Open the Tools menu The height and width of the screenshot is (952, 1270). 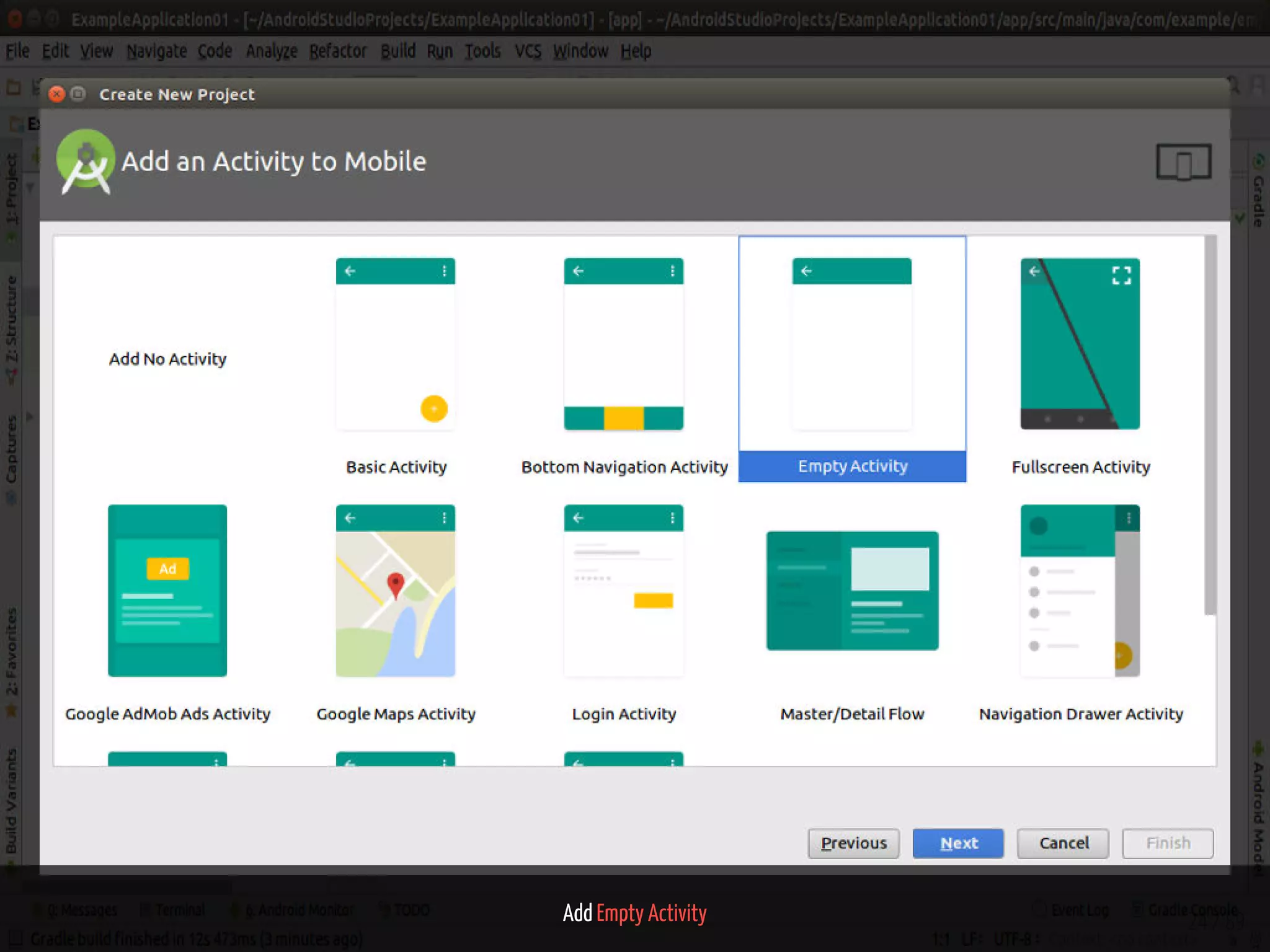482,51
